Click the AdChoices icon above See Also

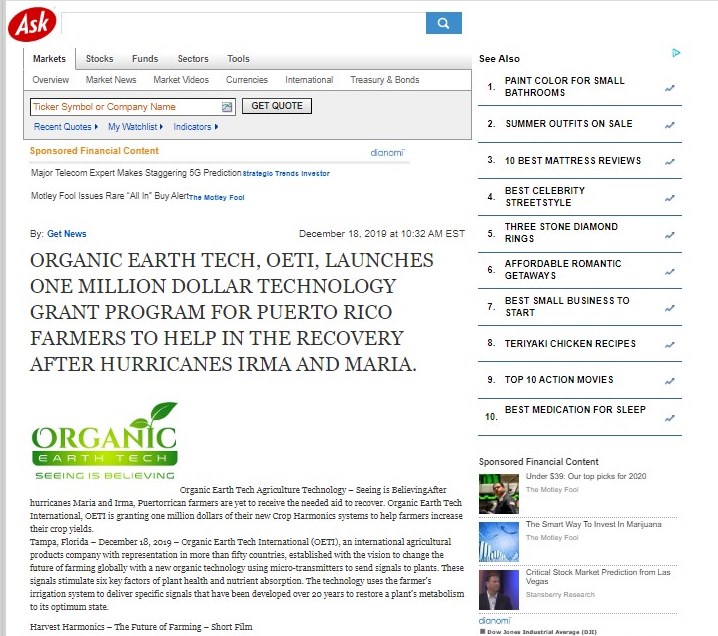tap(677, 53)
